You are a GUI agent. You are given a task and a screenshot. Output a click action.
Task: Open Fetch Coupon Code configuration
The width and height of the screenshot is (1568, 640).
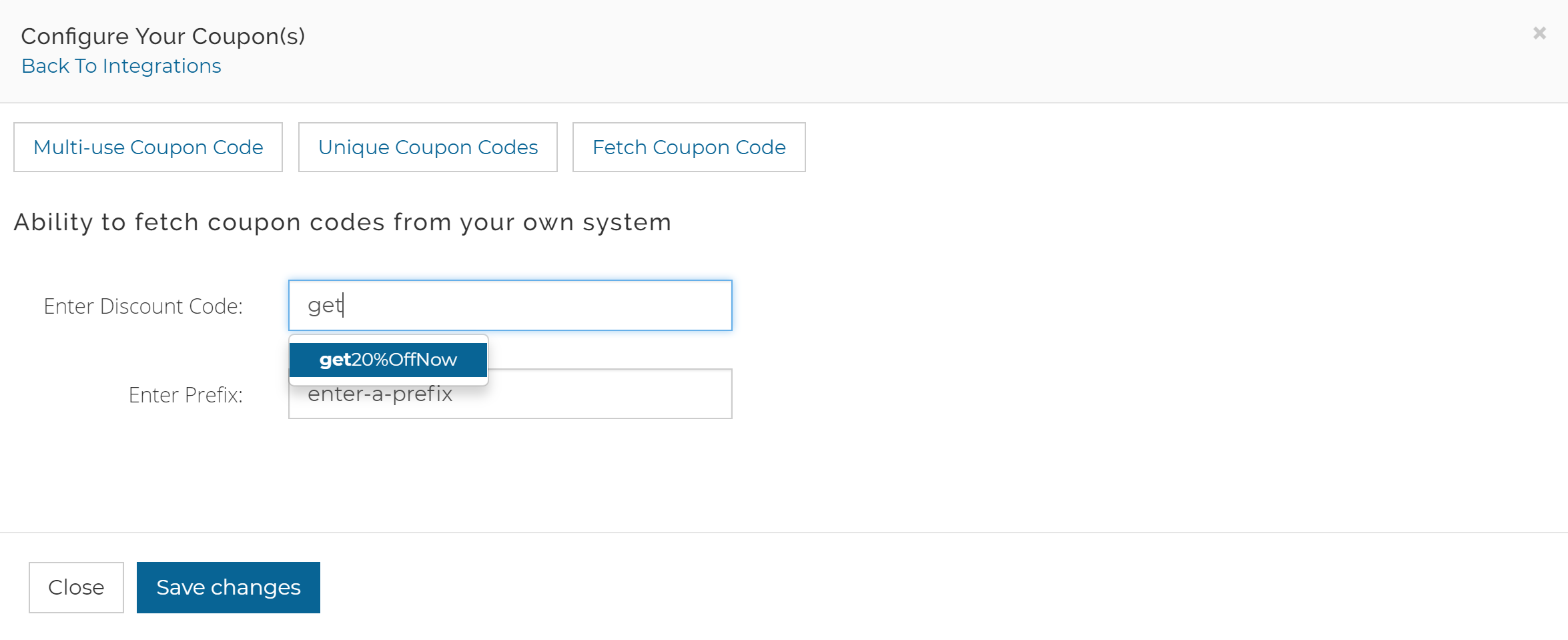(x=689, y=147)
